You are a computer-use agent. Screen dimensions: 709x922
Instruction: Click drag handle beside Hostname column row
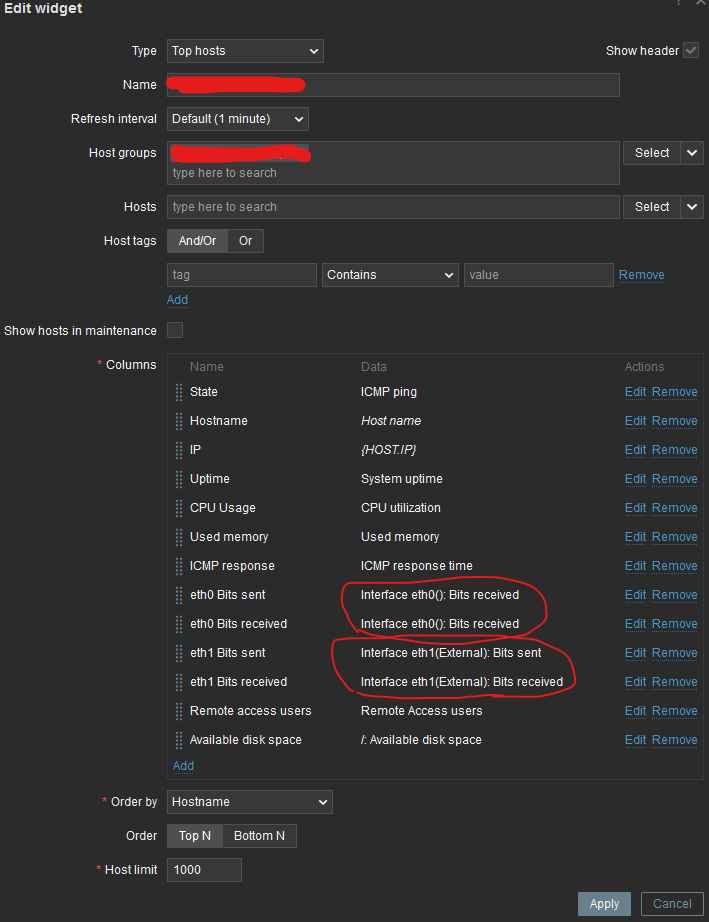click(x=179, y=421)
